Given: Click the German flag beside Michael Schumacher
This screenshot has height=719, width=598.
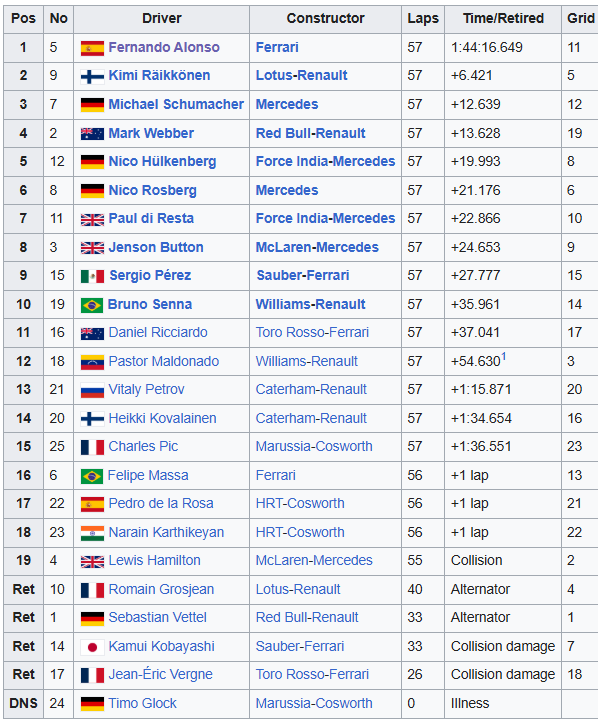Looking at the screenshot, I should [x=92, y=105].
